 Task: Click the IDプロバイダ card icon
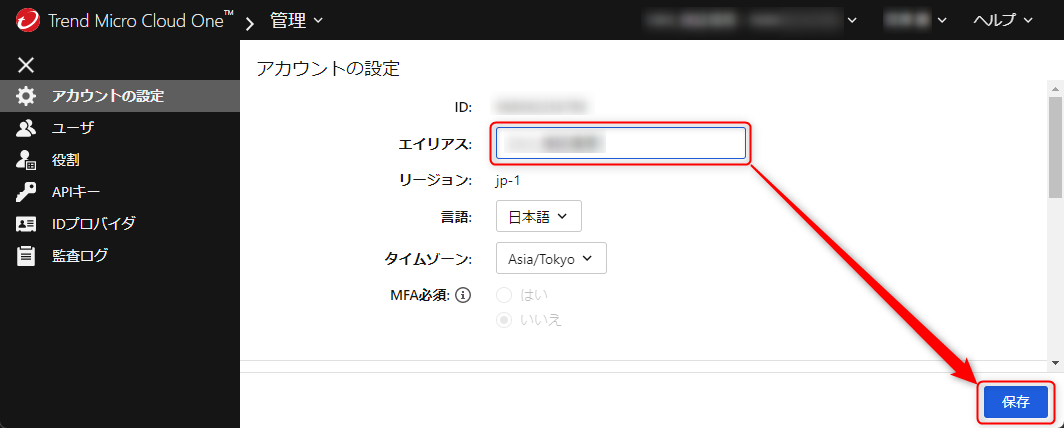tap(26, 223)
